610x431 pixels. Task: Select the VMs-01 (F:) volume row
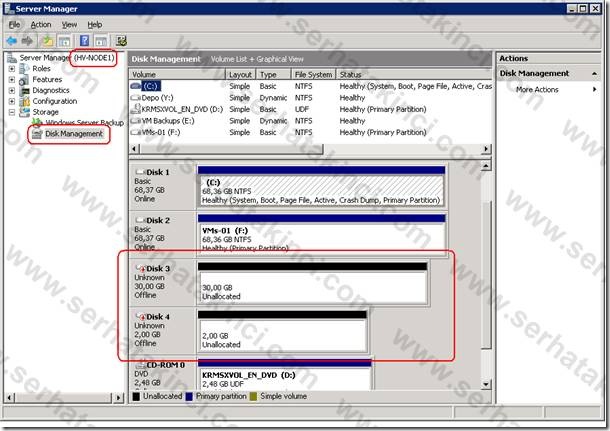tap(310, 132)
